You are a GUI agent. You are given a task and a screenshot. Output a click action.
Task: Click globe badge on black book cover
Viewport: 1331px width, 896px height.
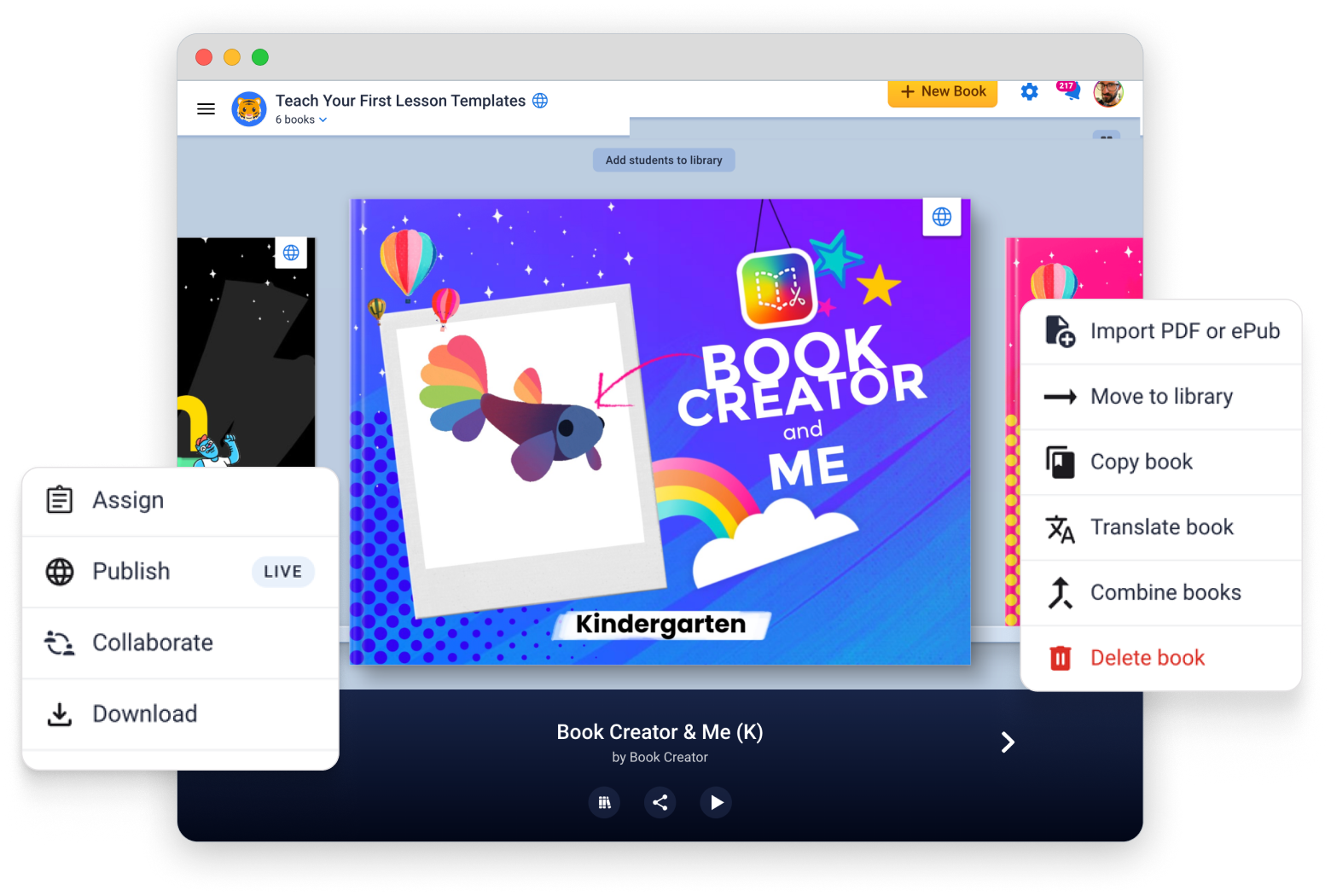(291, 253)
